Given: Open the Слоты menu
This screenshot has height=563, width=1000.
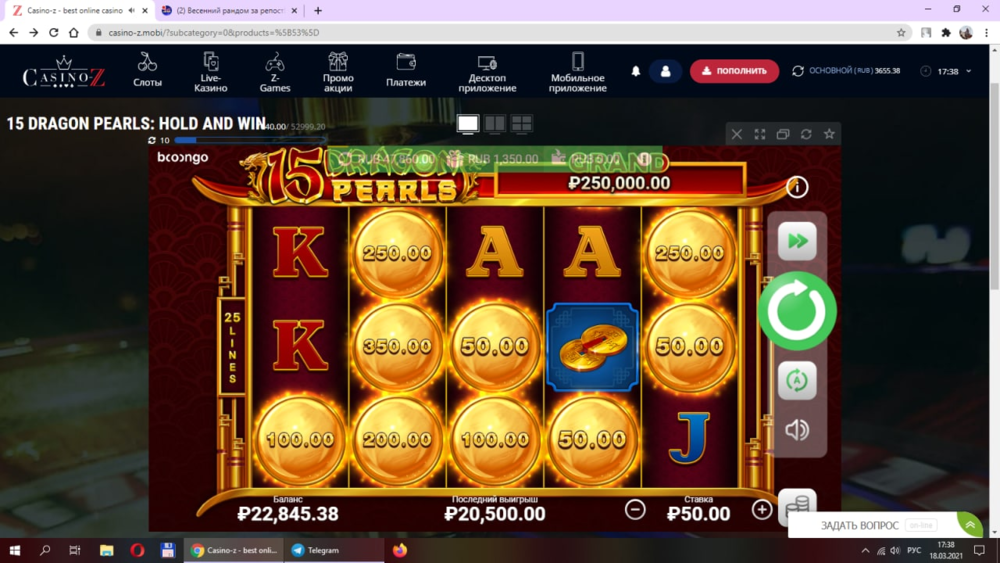Looking at the screenshot, I should [147, 70].
